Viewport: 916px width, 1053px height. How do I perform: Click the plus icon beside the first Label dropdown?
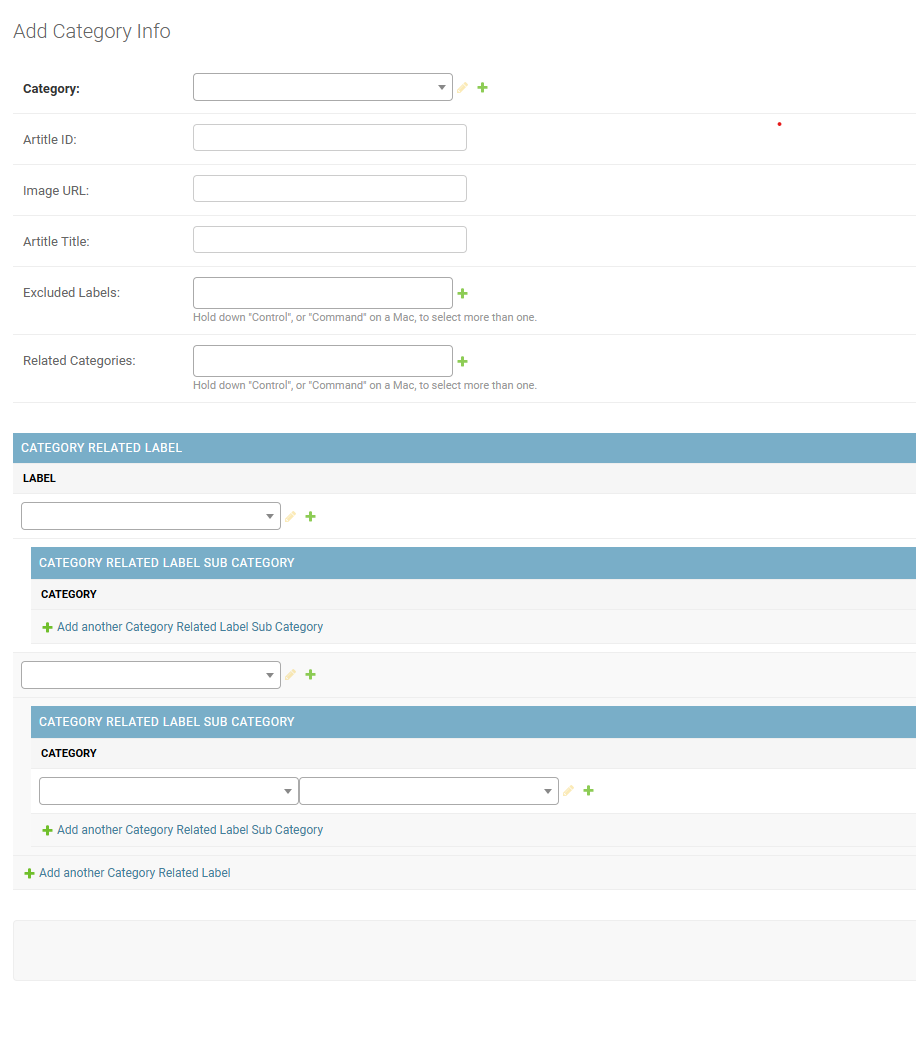310,516
